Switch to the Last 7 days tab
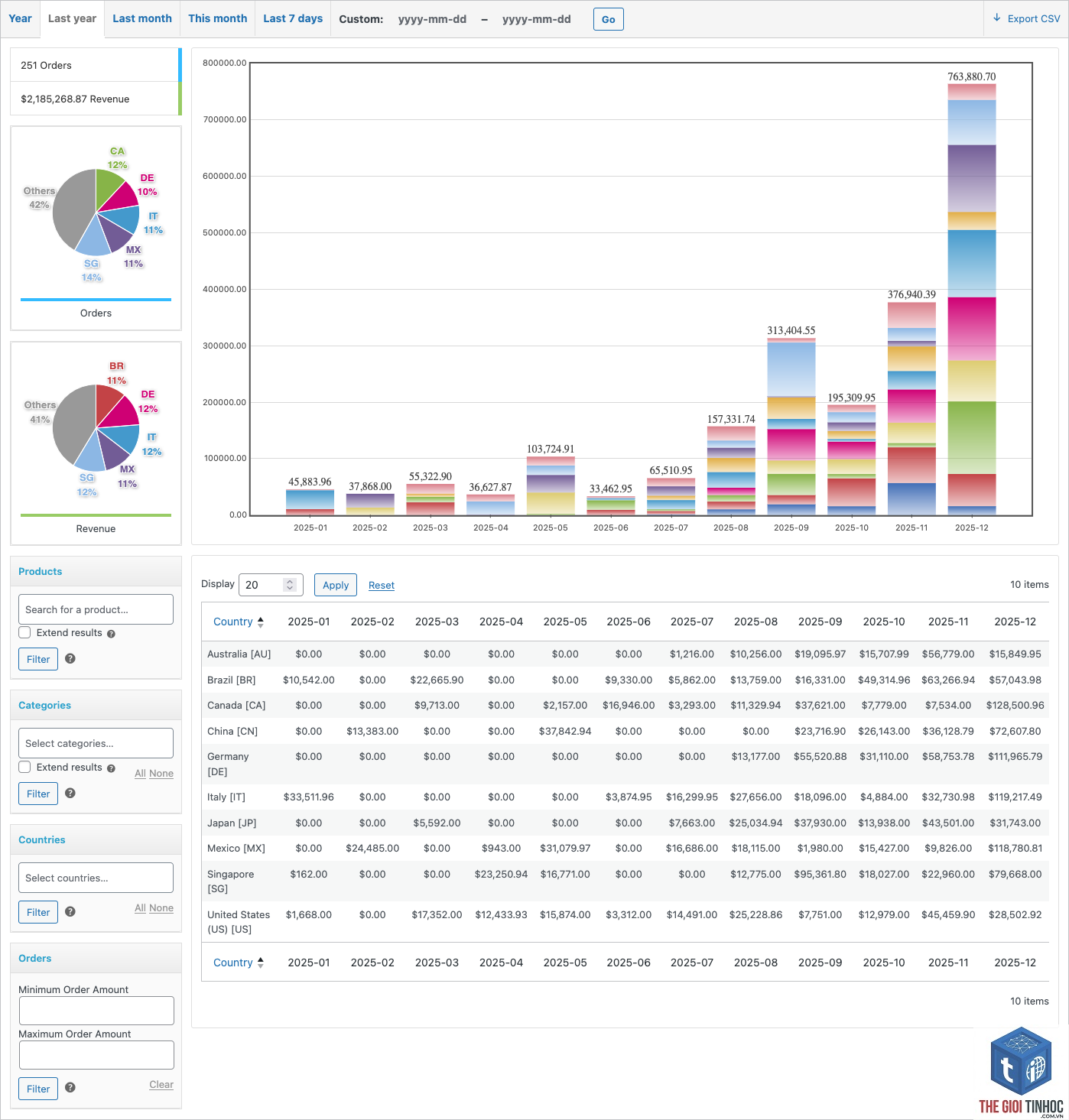The image size is (1069, 1120). pyautogui.click(x=293, y=18)
